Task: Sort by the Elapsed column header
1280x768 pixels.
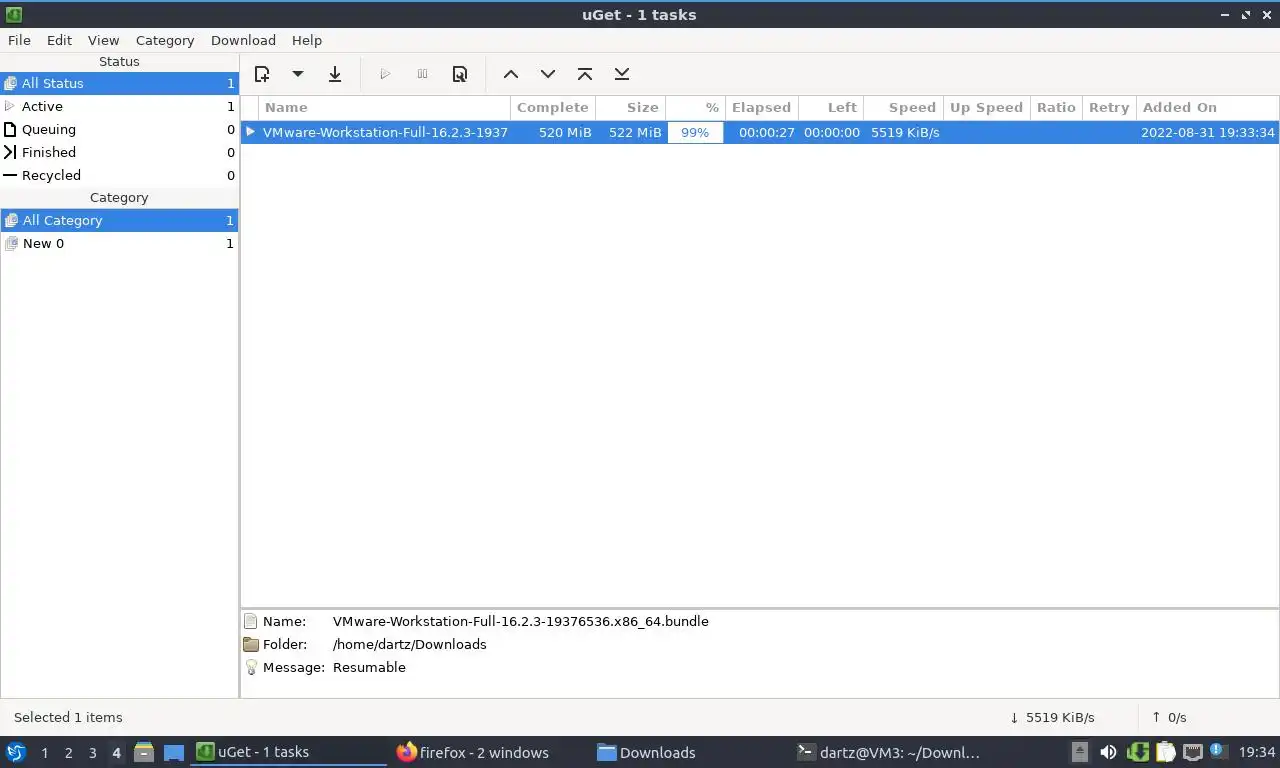Action: click(x=761, y=107)
